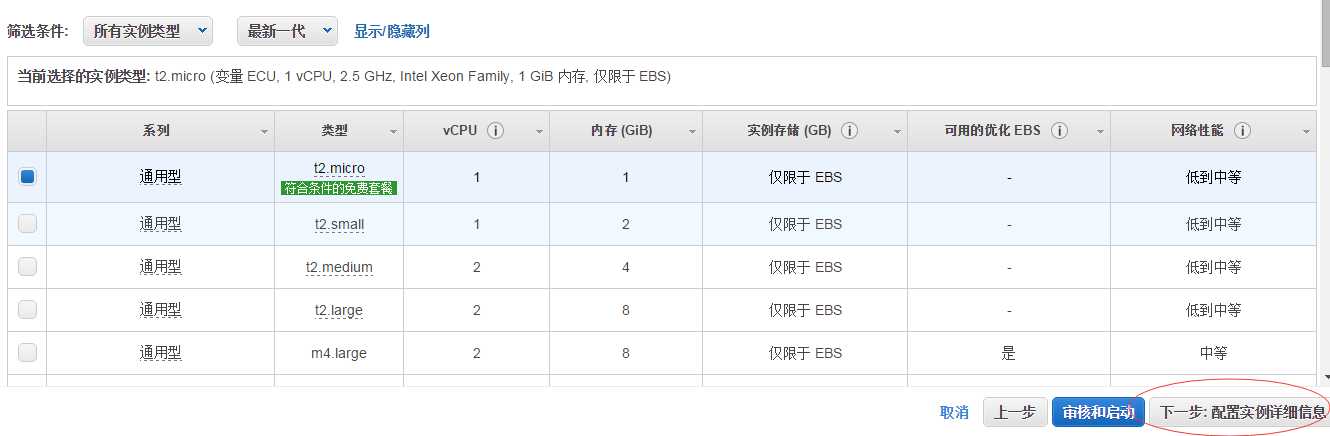Open the 系列 column sort arrow
The height and width of the screenshot is (436, 1330).
[x=265, y=132]
